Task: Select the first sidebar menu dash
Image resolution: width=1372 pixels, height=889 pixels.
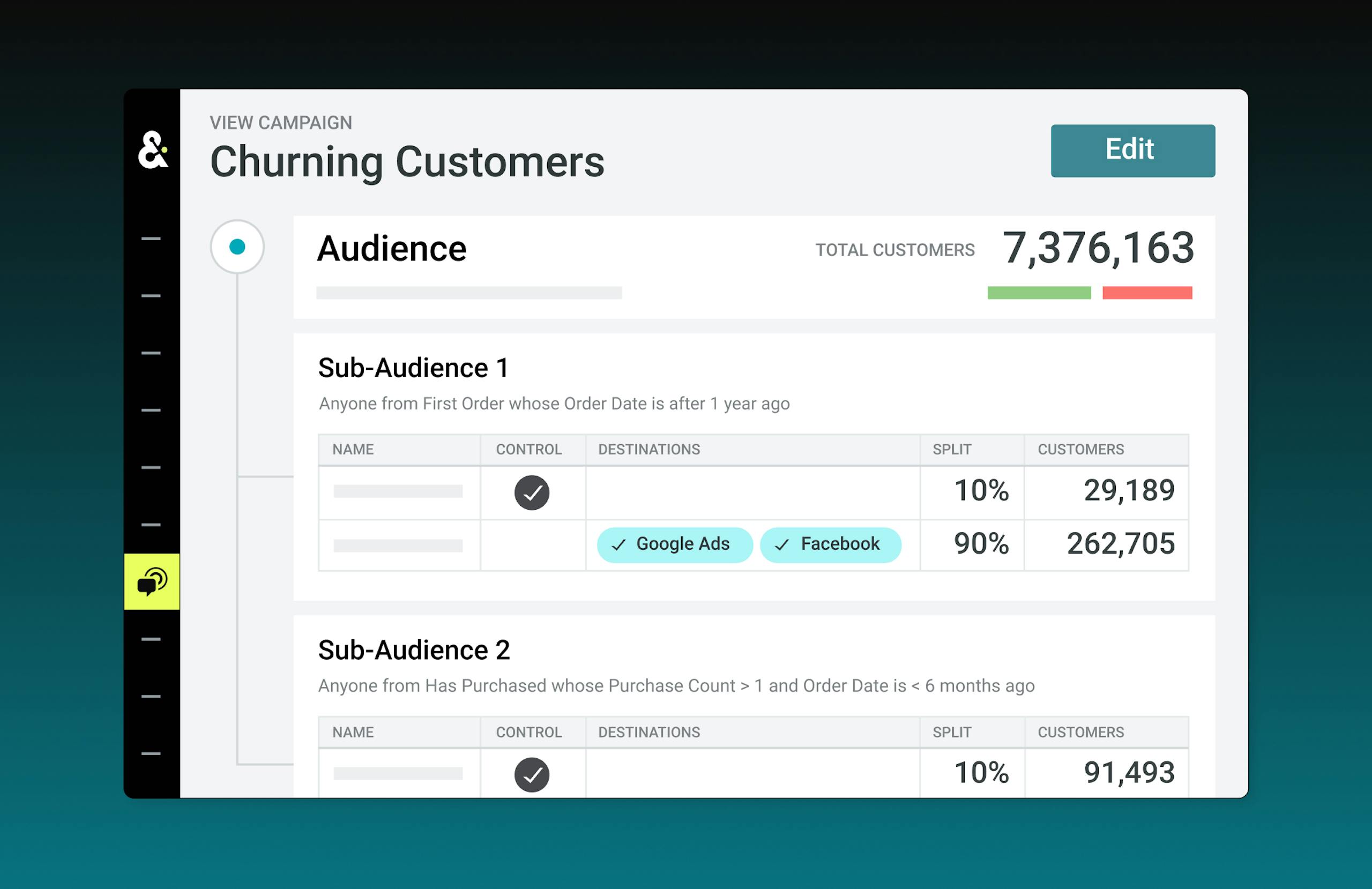Action: pyautogui.click(x=151, y=238)
